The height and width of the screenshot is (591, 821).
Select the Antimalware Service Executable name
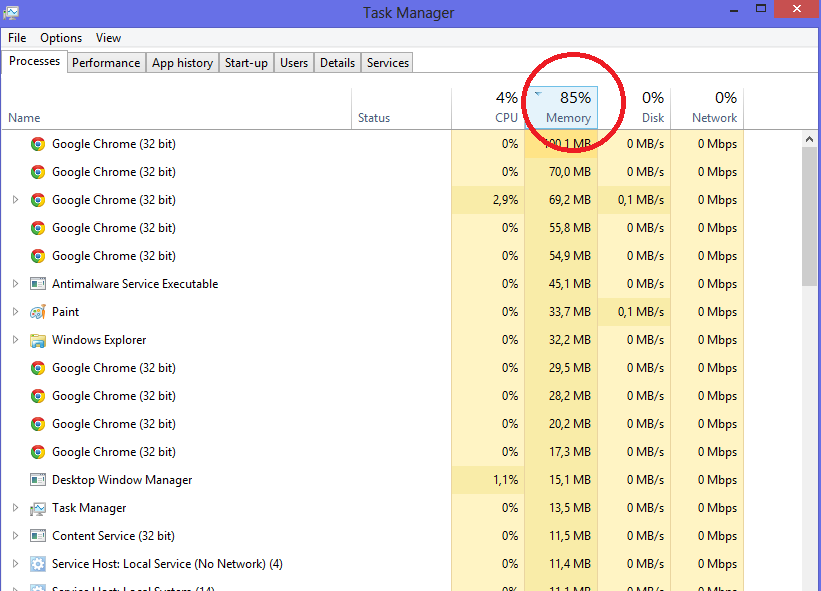pyautogui.click(x=135, y=284)
